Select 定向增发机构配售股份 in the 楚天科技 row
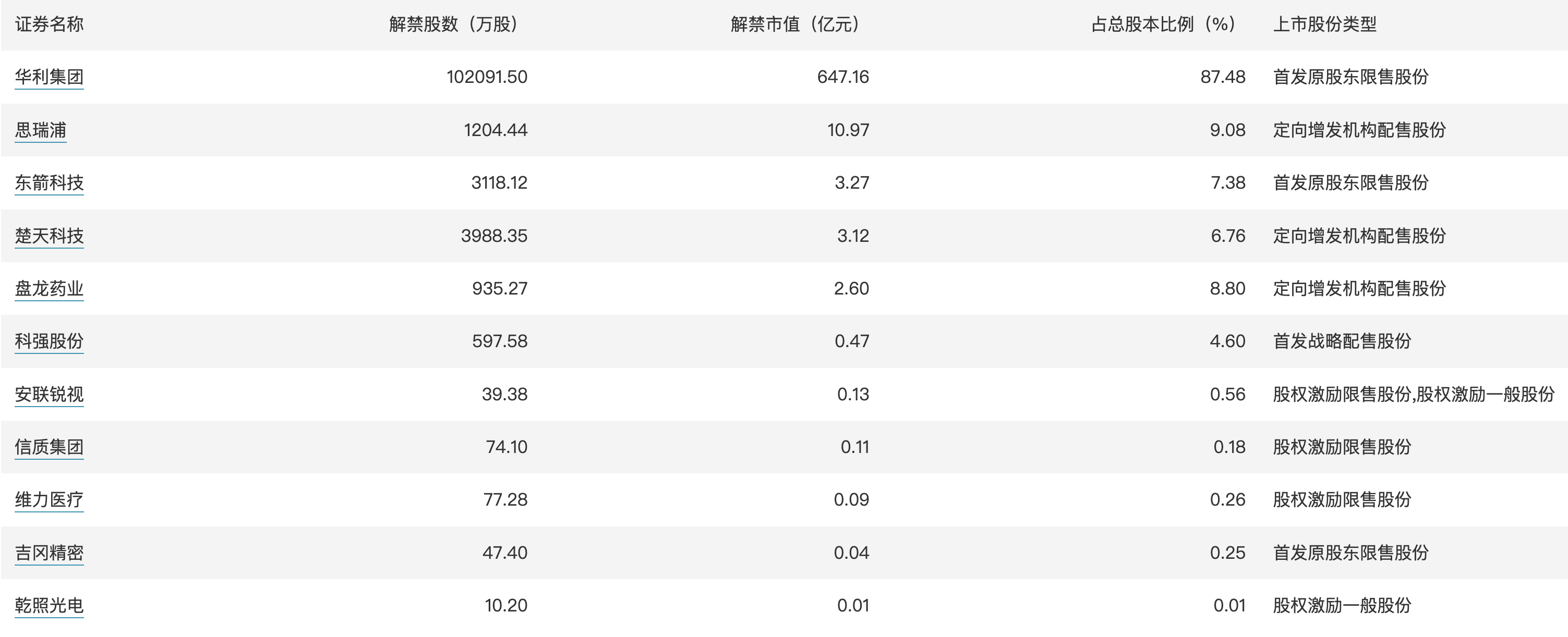Viewport: 1568px width, 637px height. tap(1359, 236)
